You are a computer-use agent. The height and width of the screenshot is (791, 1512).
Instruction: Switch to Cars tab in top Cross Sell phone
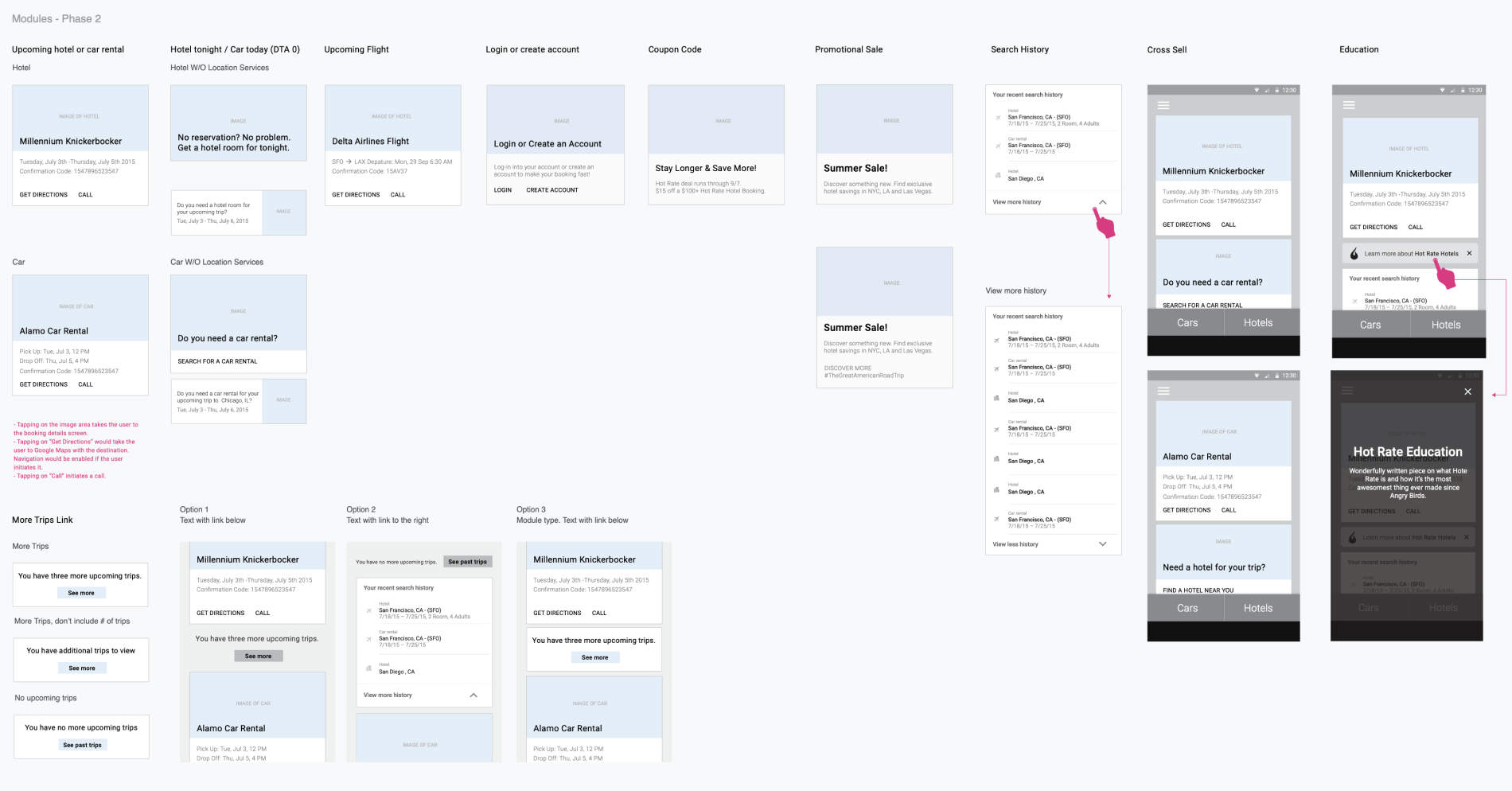point(1187,322)
